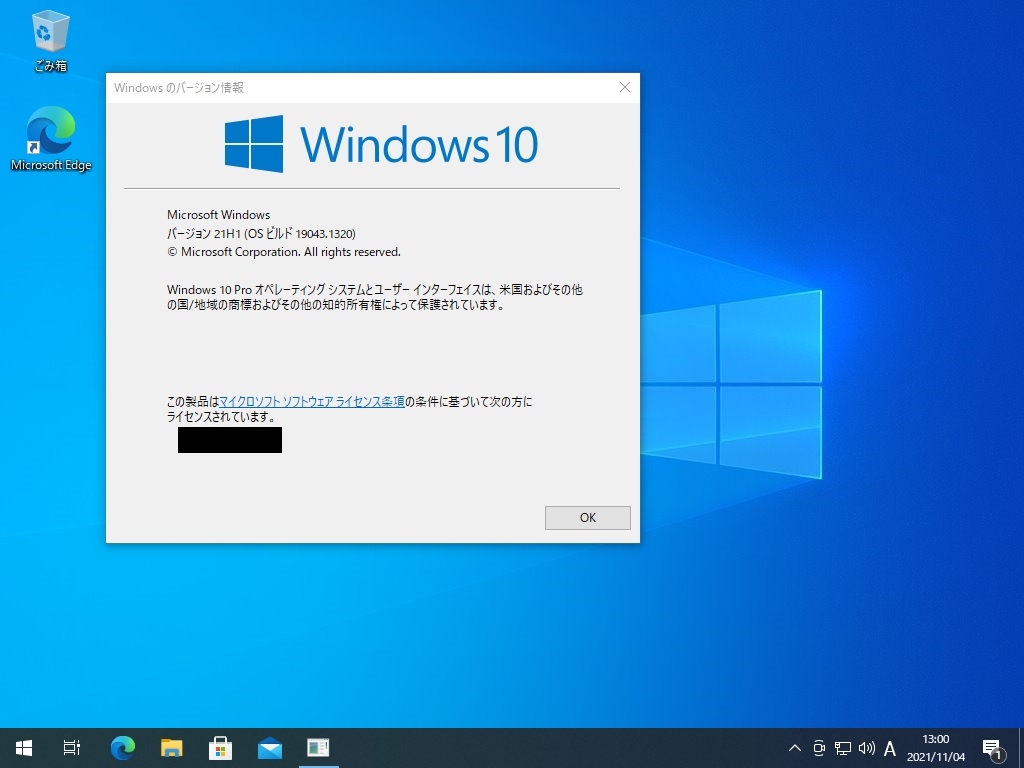Close the Windows version info dialog
This screenshot has width=1024, height=768.
coord(625,88)
